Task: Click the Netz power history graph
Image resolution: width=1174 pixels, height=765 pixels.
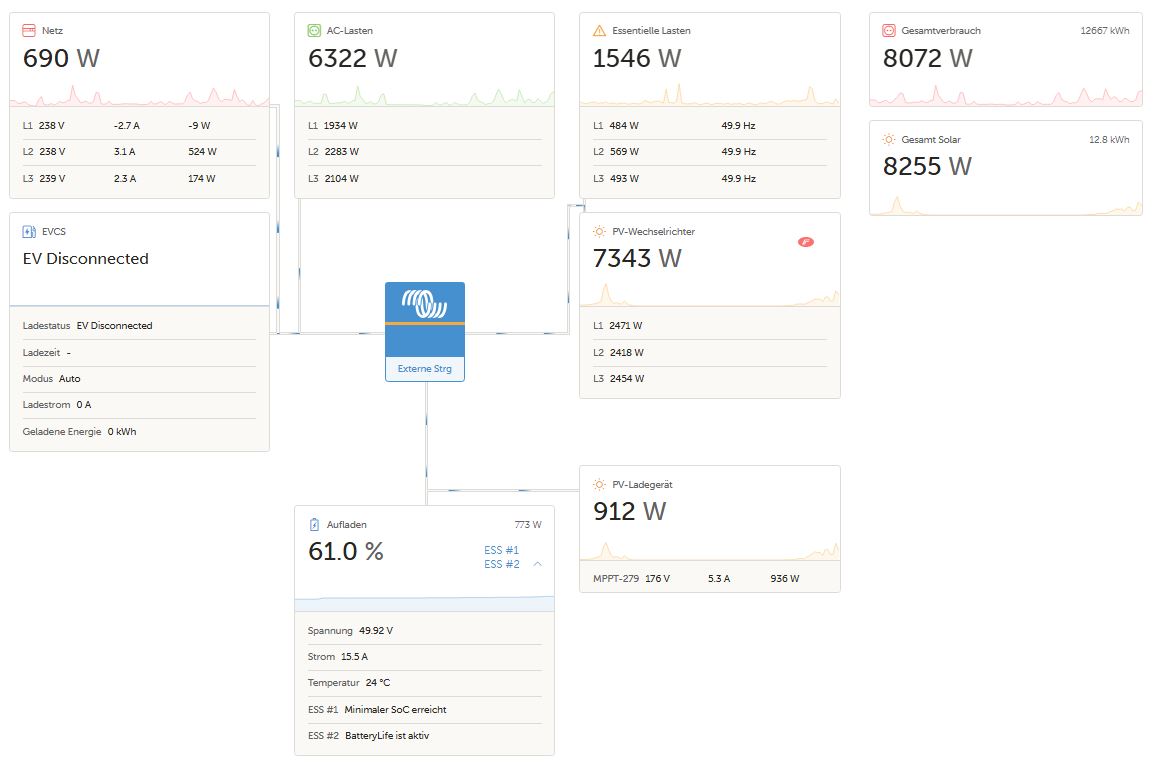Action: click(140, 95)
